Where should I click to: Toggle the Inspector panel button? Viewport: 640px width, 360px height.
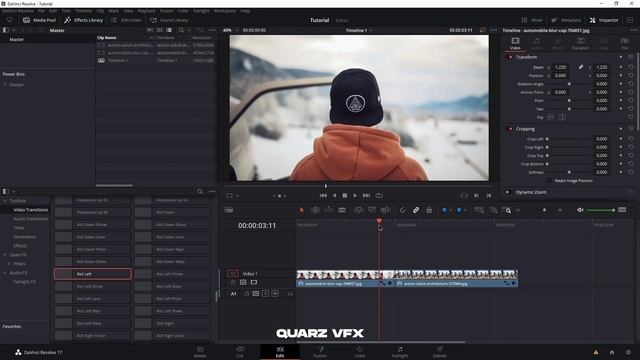(x=604, y=20)
